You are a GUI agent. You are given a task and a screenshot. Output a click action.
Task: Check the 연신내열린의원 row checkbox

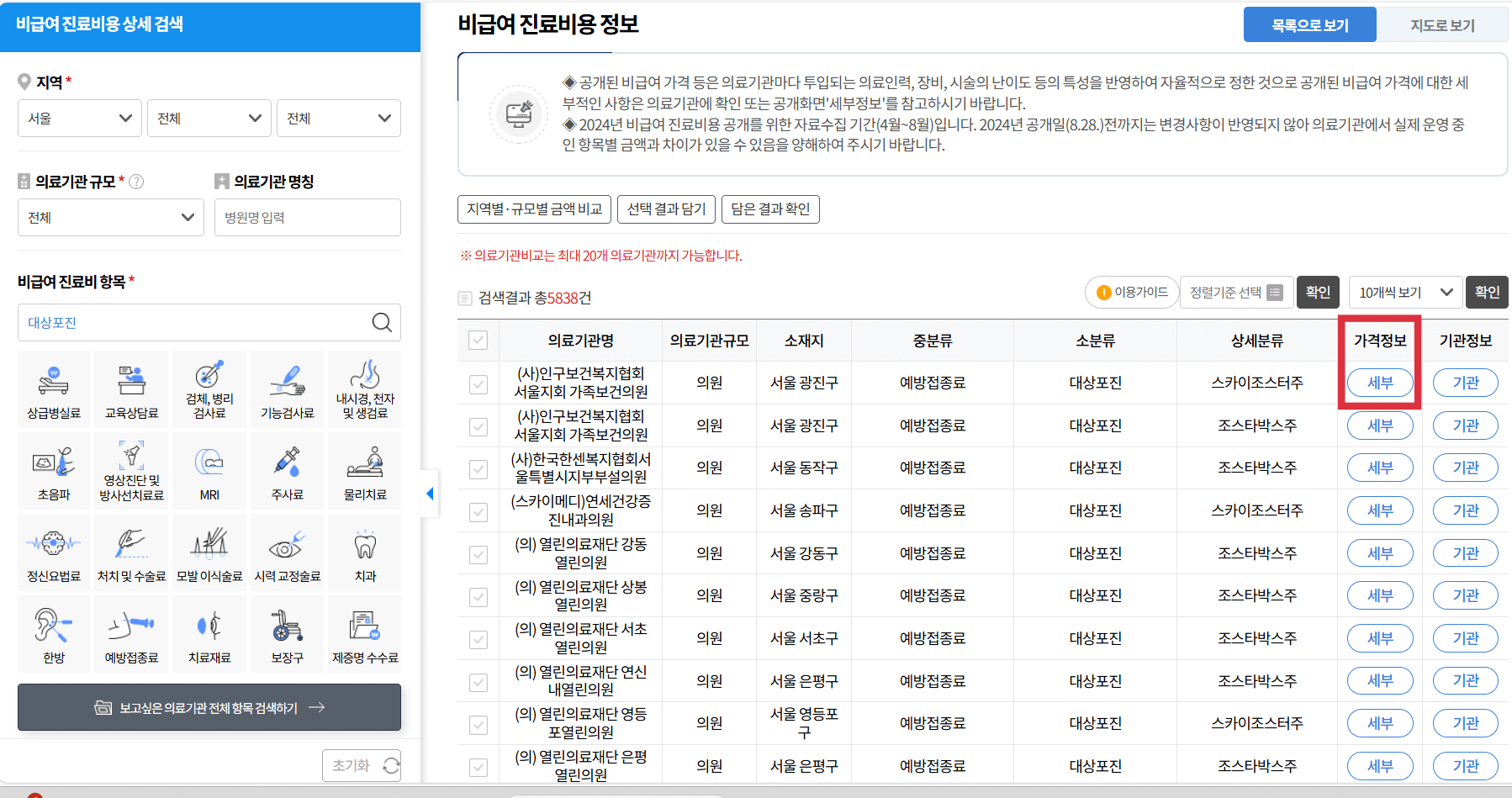point(478,682)
